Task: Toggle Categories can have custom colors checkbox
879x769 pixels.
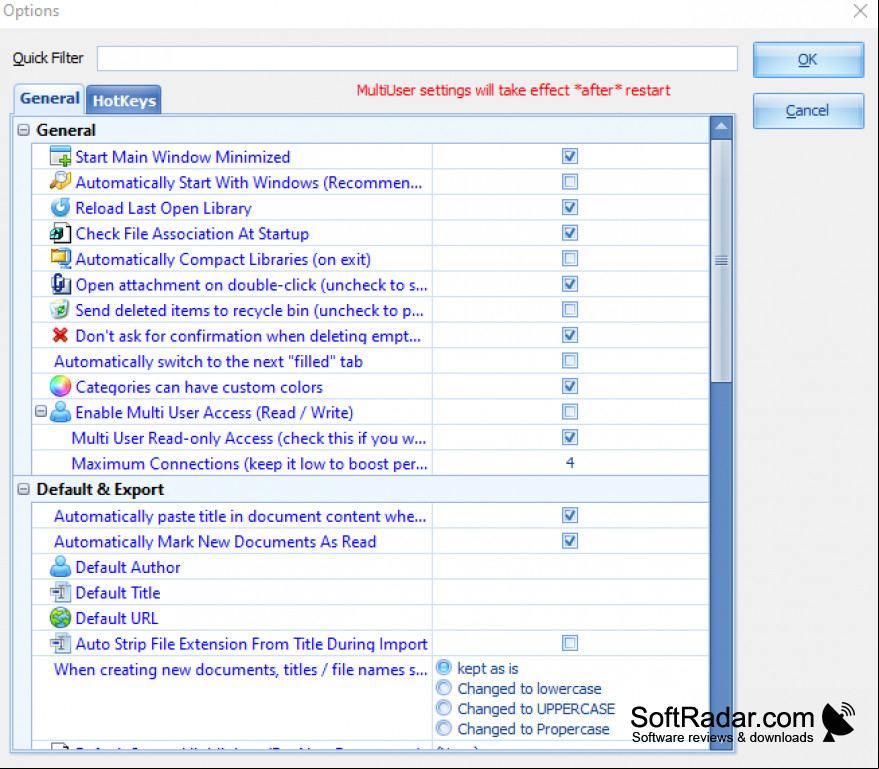Action: (570, 386)
